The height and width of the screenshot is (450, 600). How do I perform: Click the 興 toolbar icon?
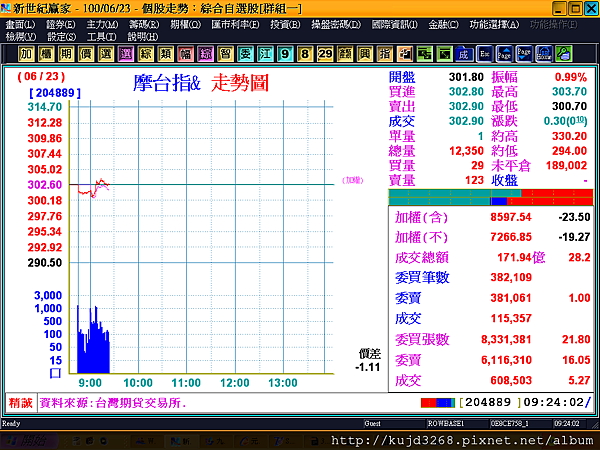tap(365, 54)
